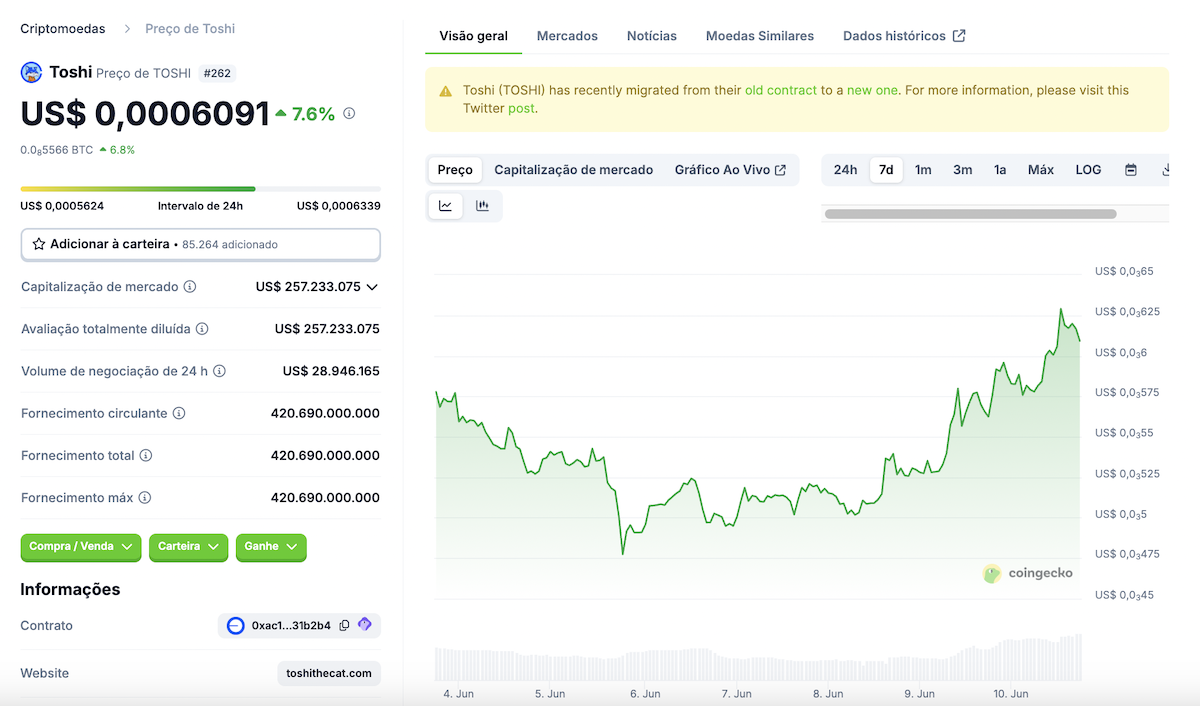Image resolution: width=1200 pixels, height=706 pixels.
Task: Open info tooltip for Capitalização de mercado
Action: tap(190, 287)
